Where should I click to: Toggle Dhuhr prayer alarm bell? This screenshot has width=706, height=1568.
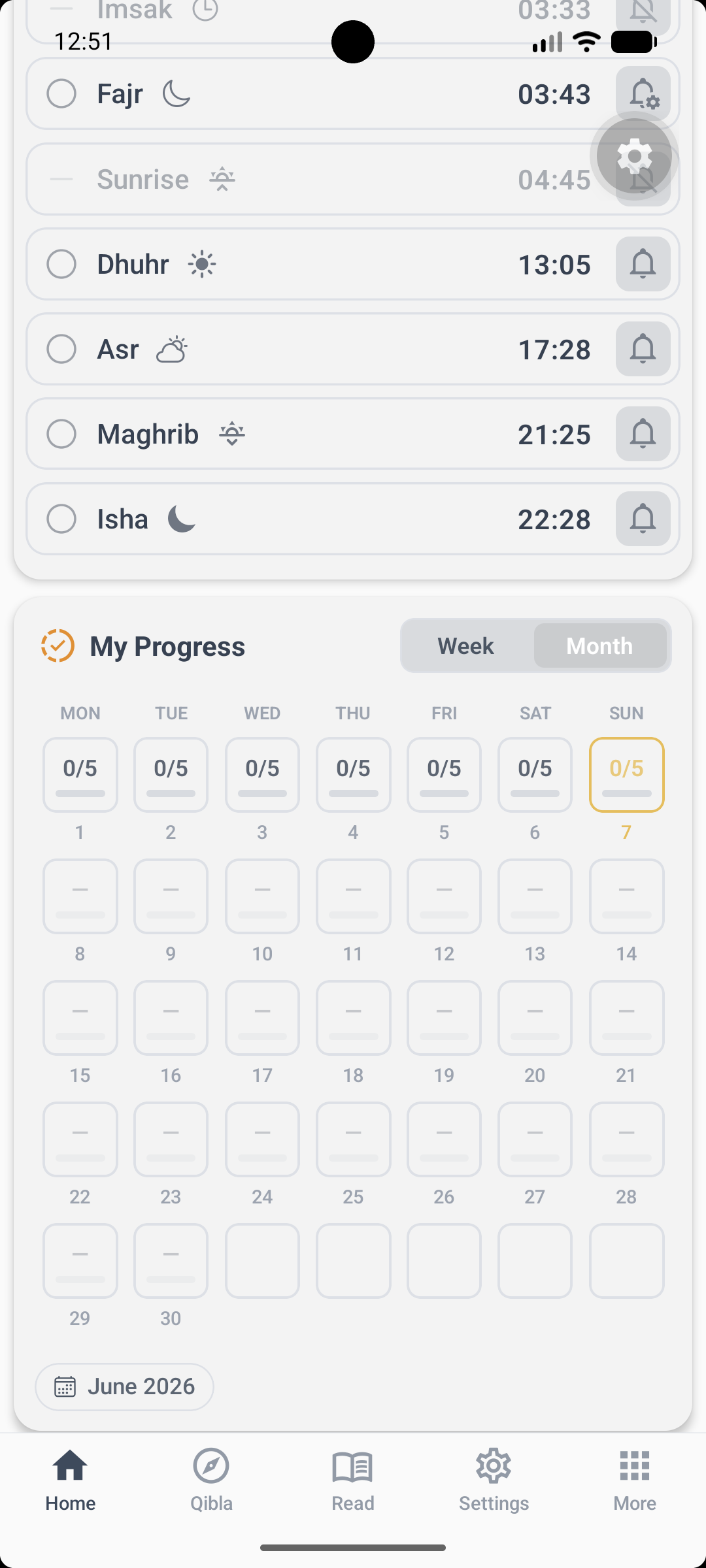643,264
